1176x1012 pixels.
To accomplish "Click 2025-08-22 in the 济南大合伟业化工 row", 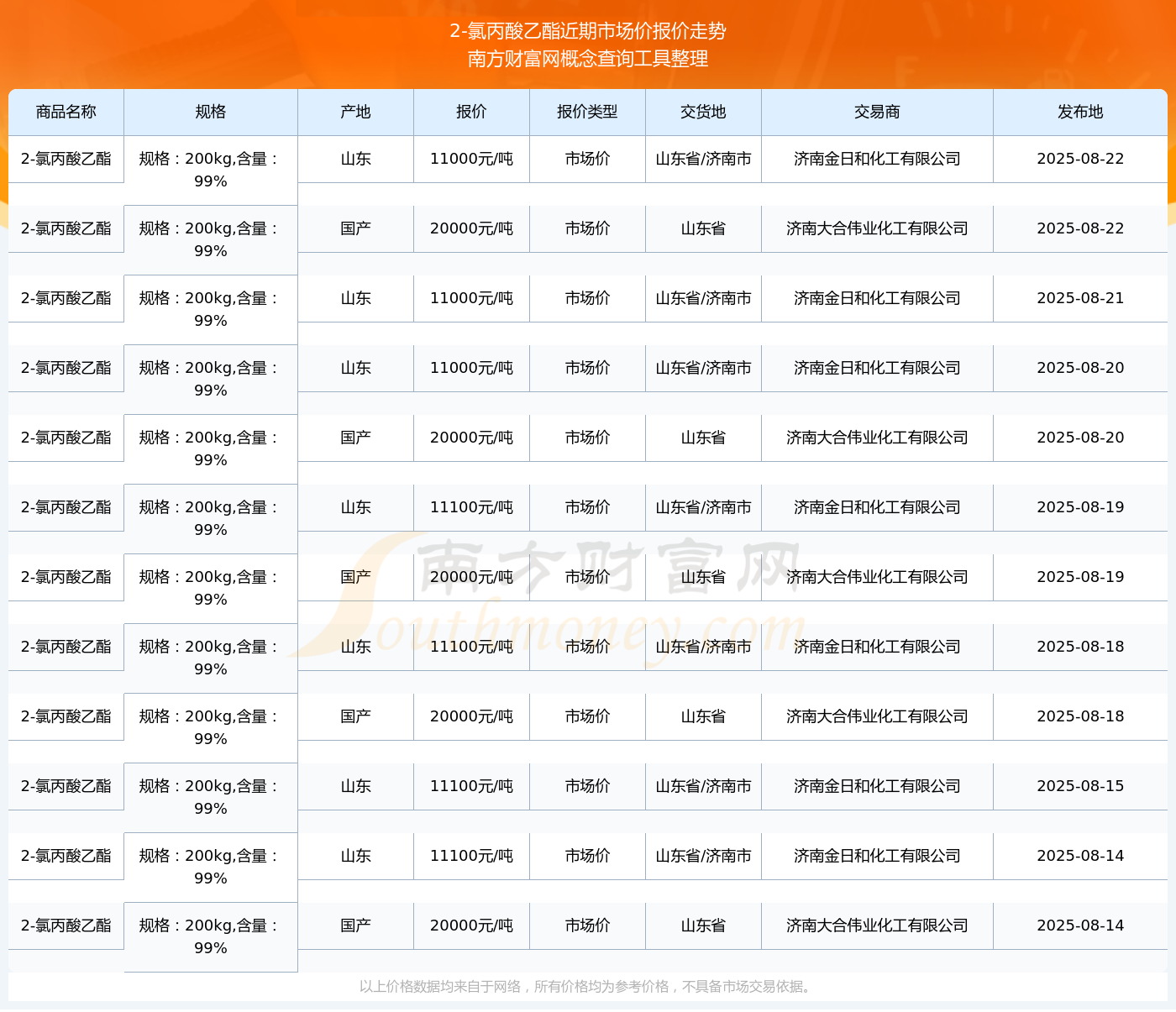I will (x=1080, y=228).
